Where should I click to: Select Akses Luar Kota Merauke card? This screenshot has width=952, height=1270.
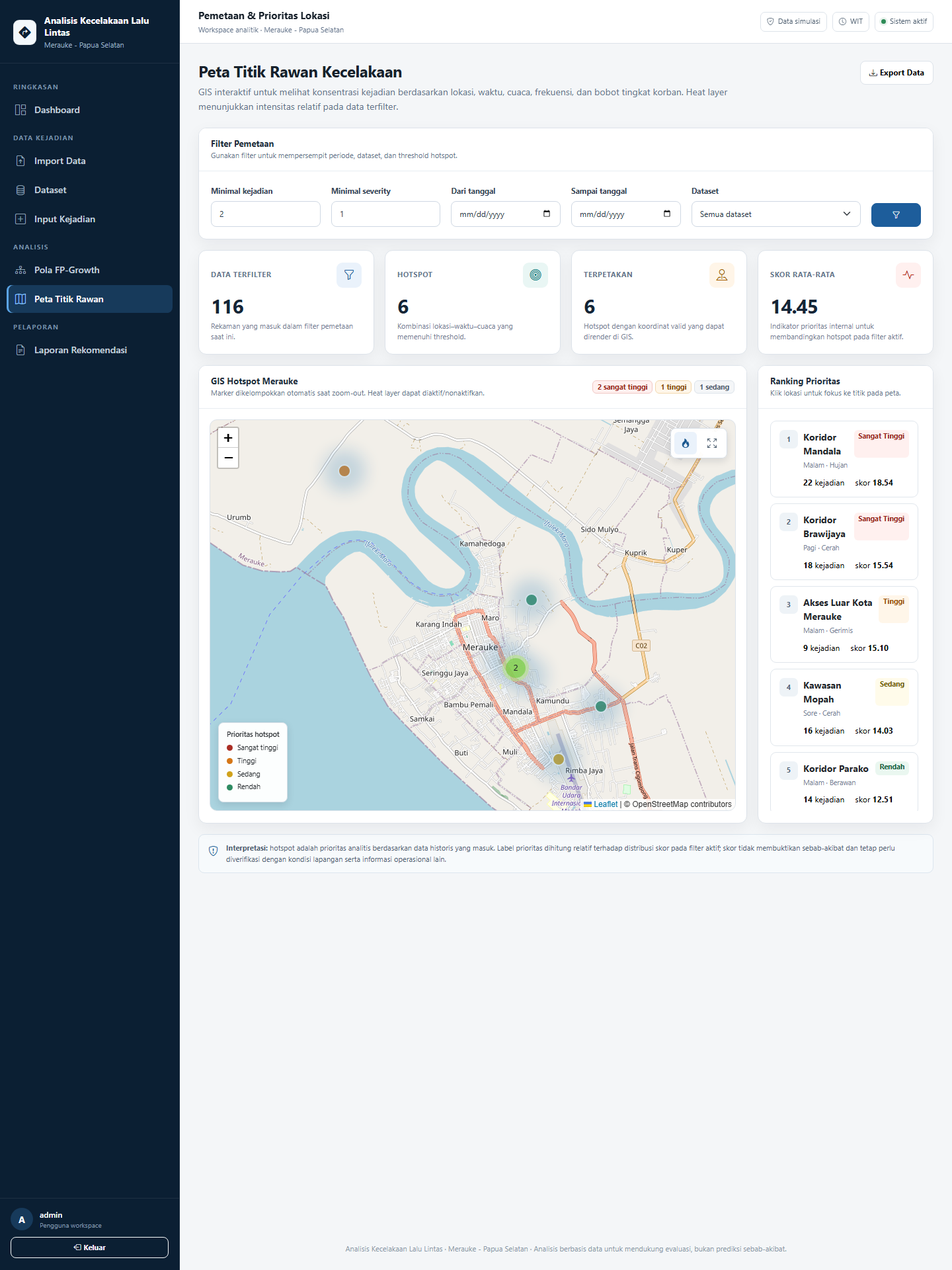(x=844, y=624)
